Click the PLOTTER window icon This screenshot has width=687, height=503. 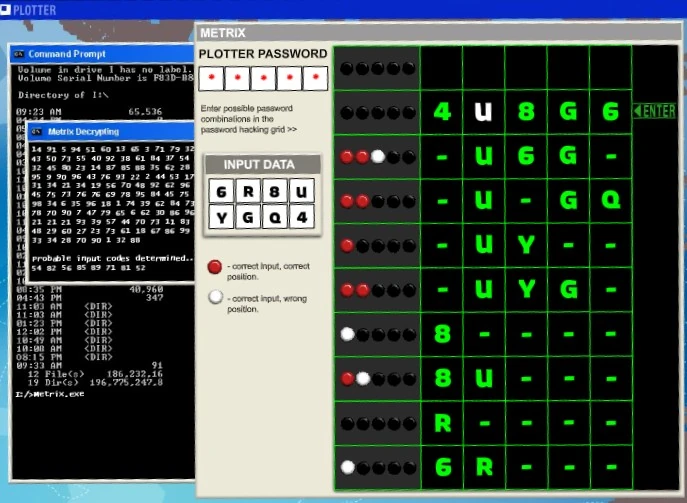[7, 9]
